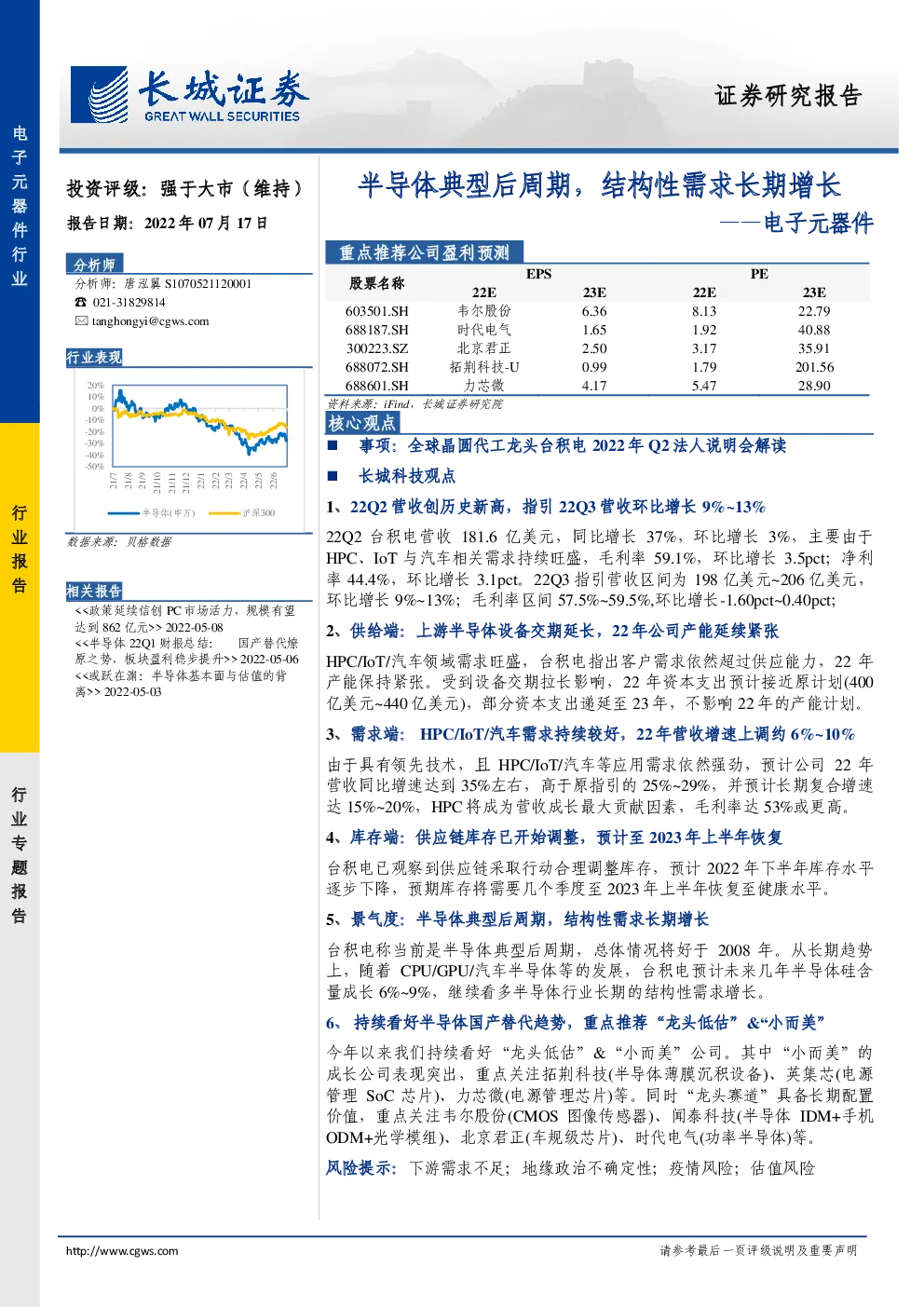
Task: Click bullet 事项: 全球晶圆代工龙头台积电
Action: click(x=573, y=445)
